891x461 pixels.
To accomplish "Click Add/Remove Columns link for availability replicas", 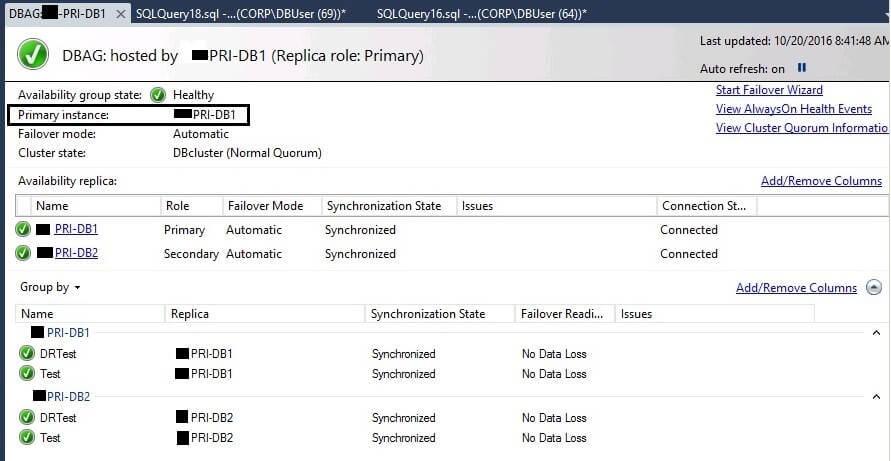I will [821, 181].
